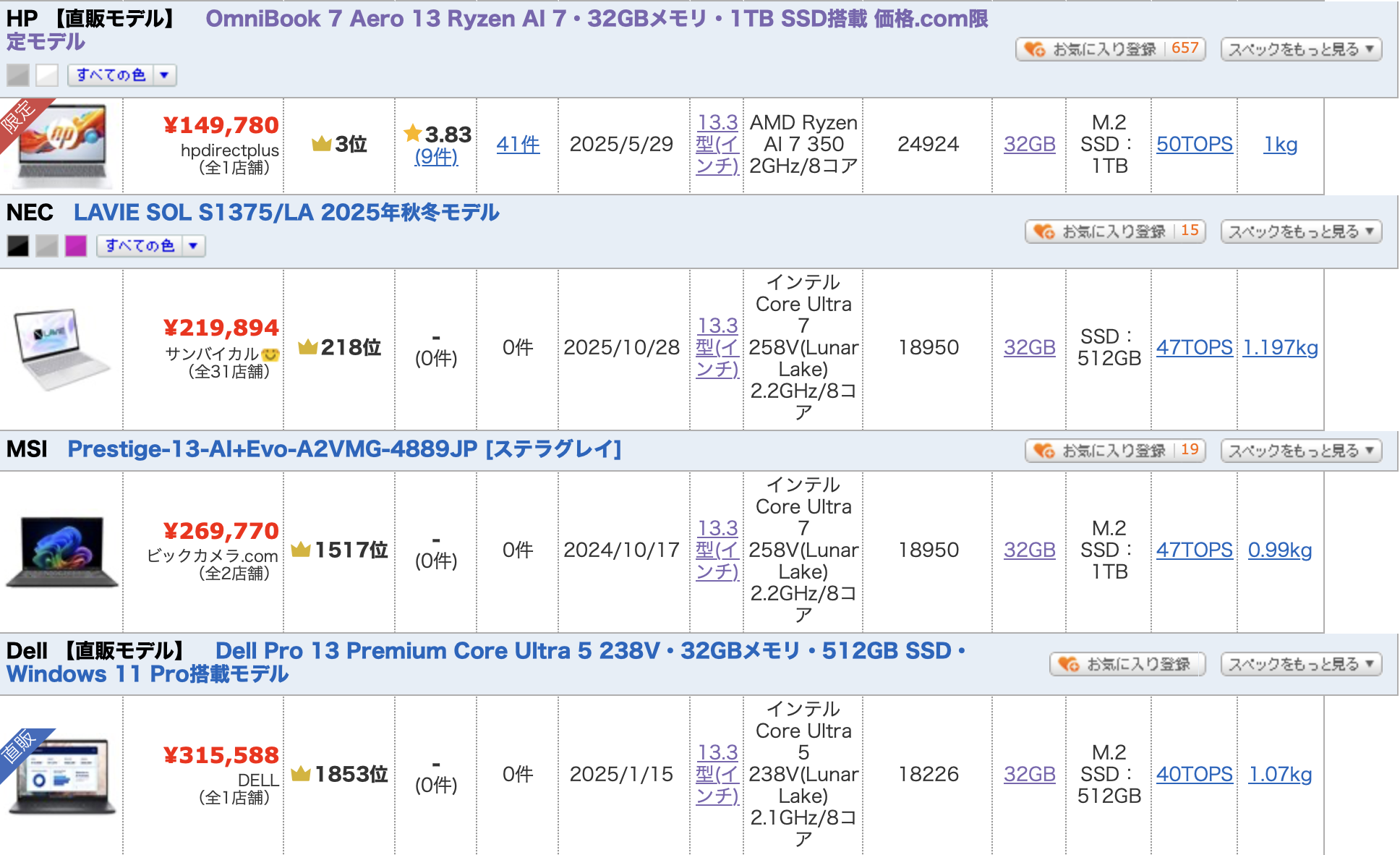Click favorite heart icon for MSI Prestige
This screenshot has height=855, width=1400.
point(1044,451)
